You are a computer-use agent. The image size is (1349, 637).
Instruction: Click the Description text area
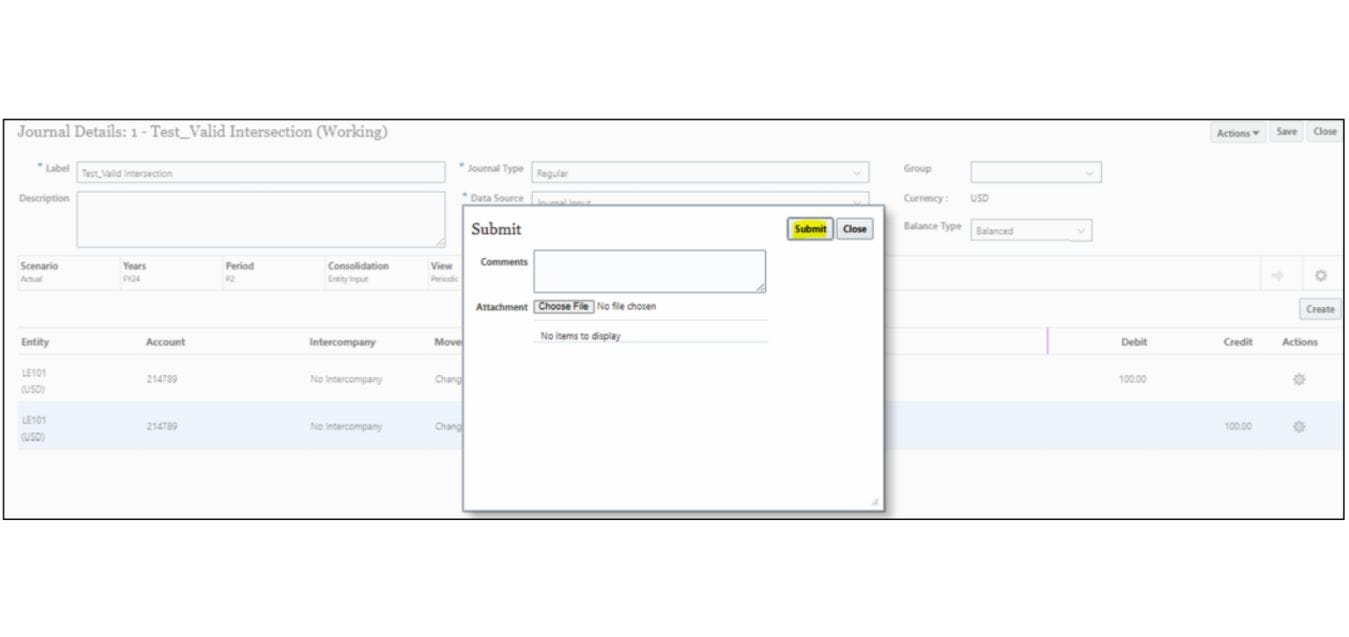pyautogui.click(x=260, y=218)
